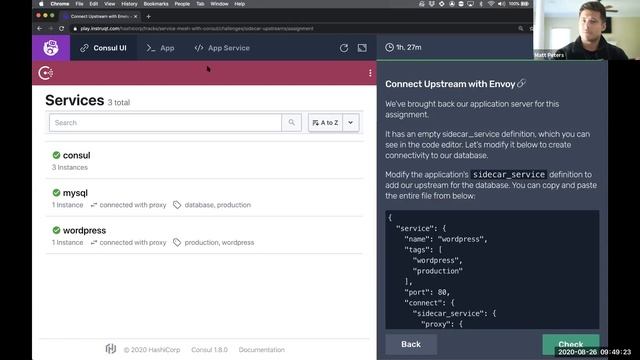The height and width of the screenshot is (360, 640).
Task: Click the magnifier search button
Action: coord(291,122)
